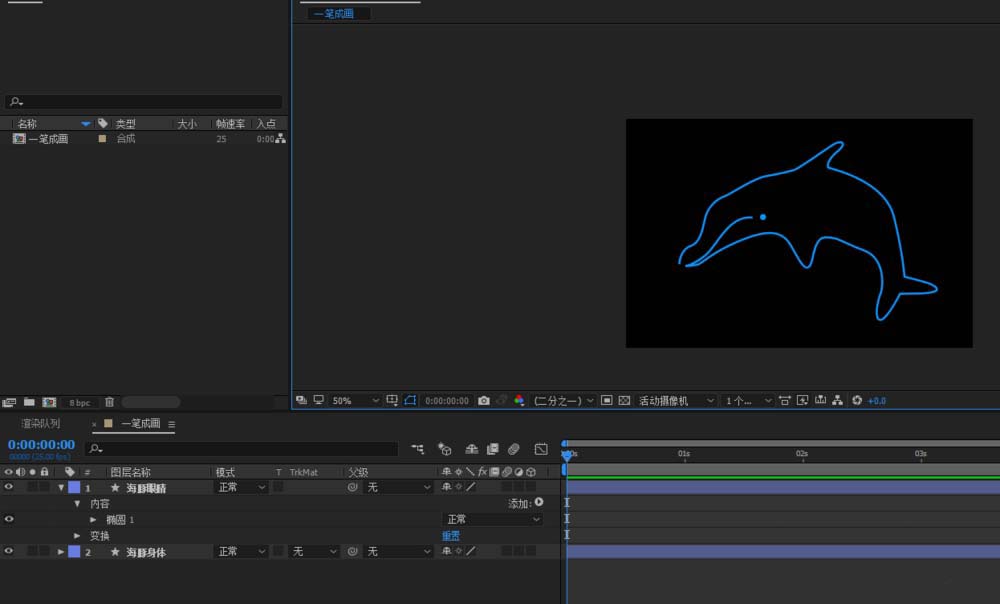Expand the 变换 transform group
The image size is (1000, 604).
(x=78, y=536)
